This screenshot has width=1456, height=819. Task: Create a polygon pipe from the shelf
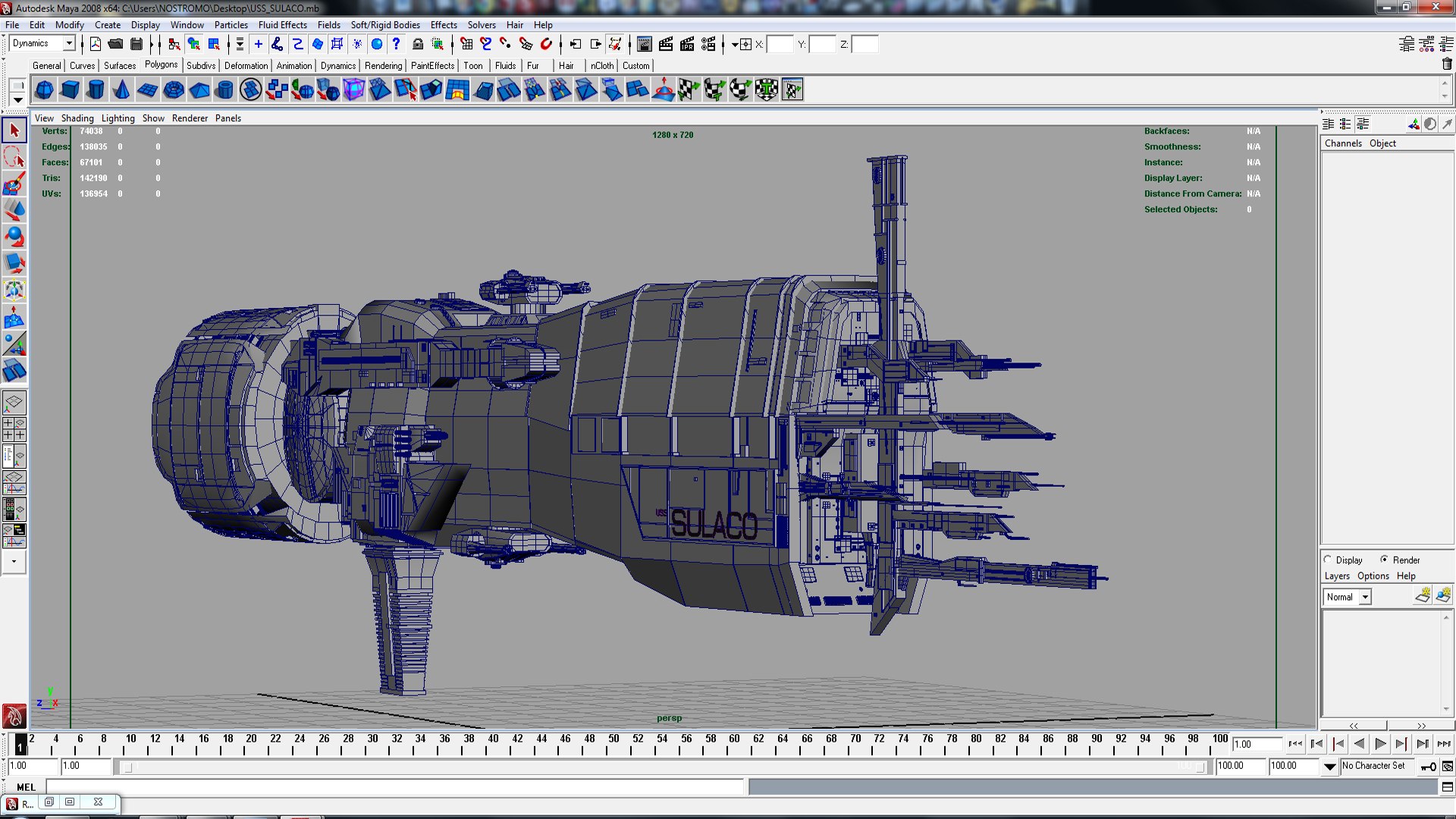pyautogui.click(x=224, y=89)
